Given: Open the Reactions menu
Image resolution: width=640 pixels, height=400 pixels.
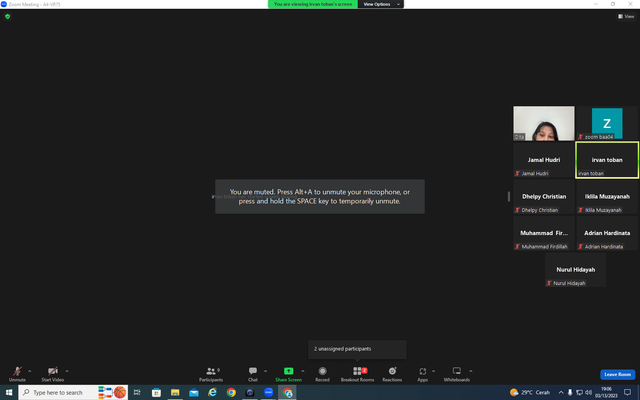Looking at the screenshot, I should (x=392, y=373).
